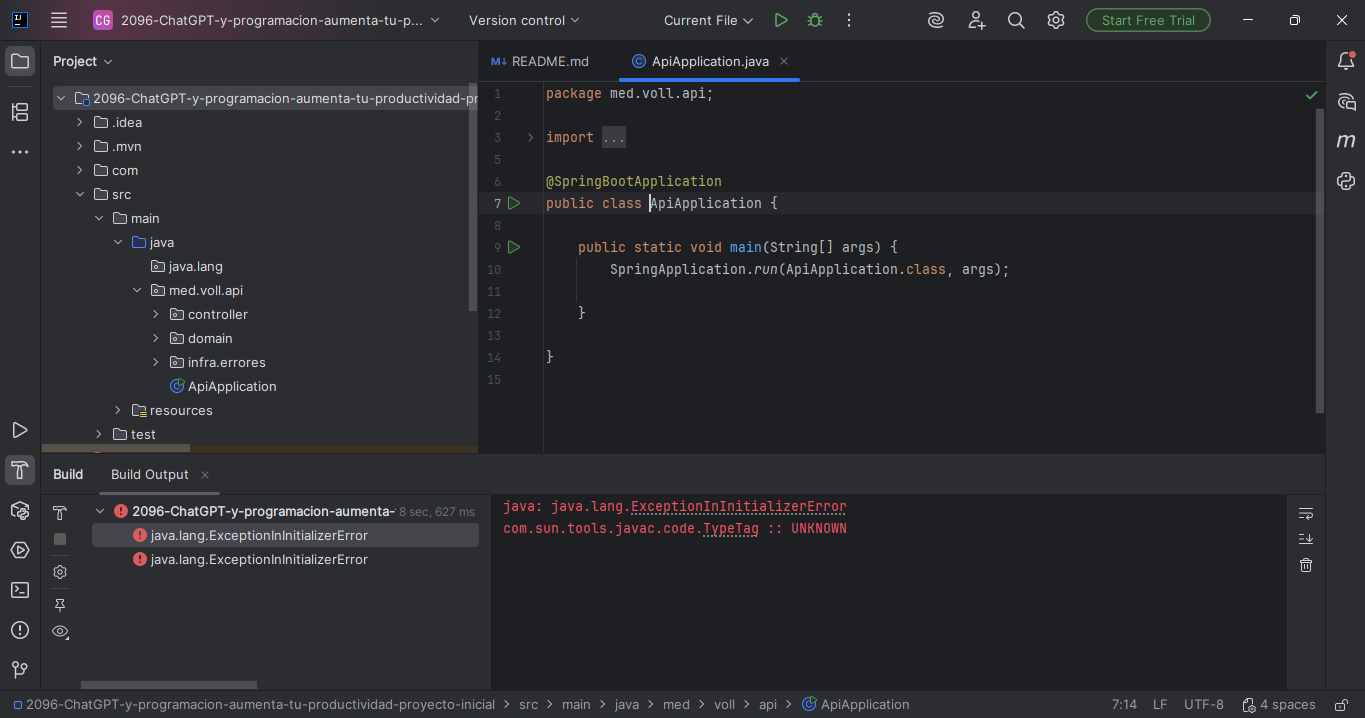
Task: Open More Actions three-dot menu in toolbar
Action: (x=849, y=20)
